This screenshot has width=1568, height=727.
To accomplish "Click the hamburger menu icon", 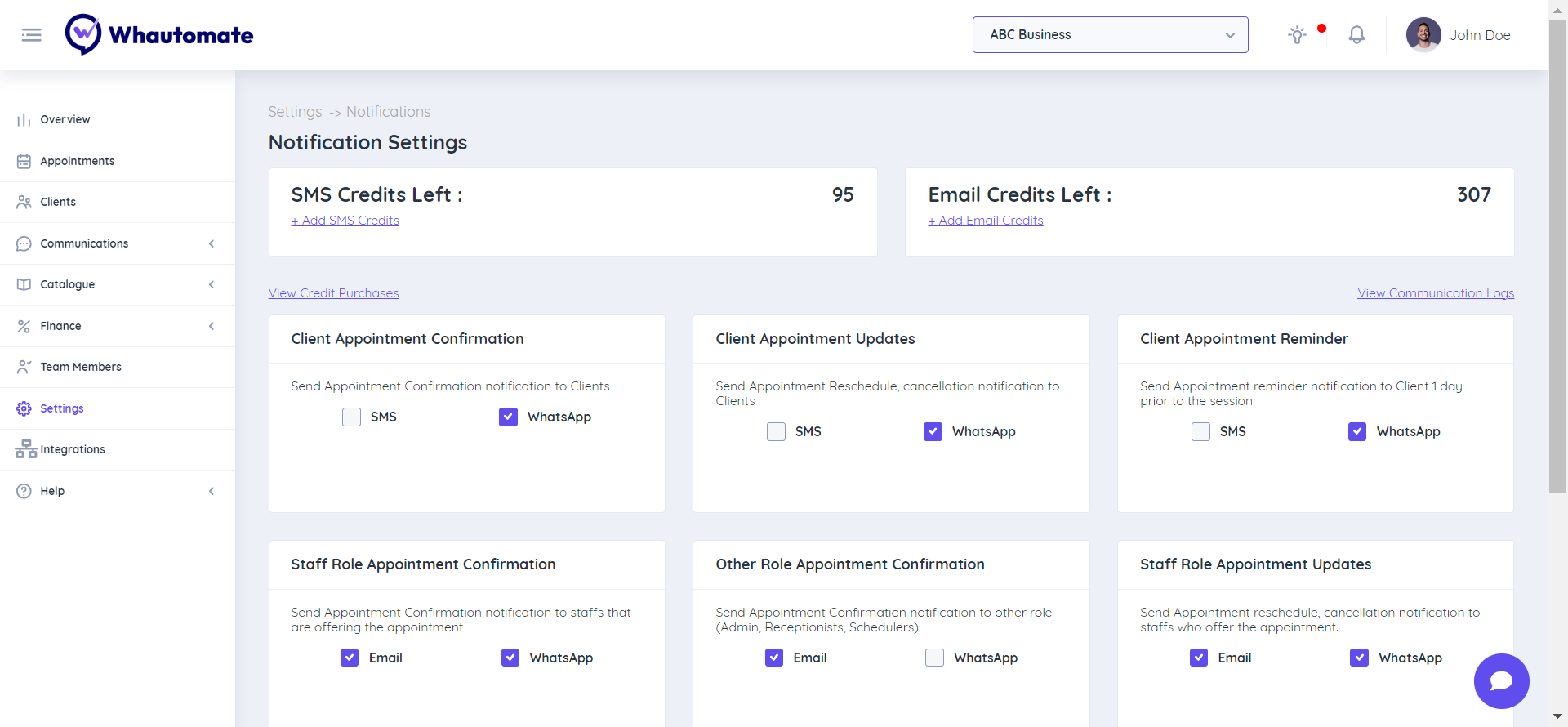I will click(31, 35).
